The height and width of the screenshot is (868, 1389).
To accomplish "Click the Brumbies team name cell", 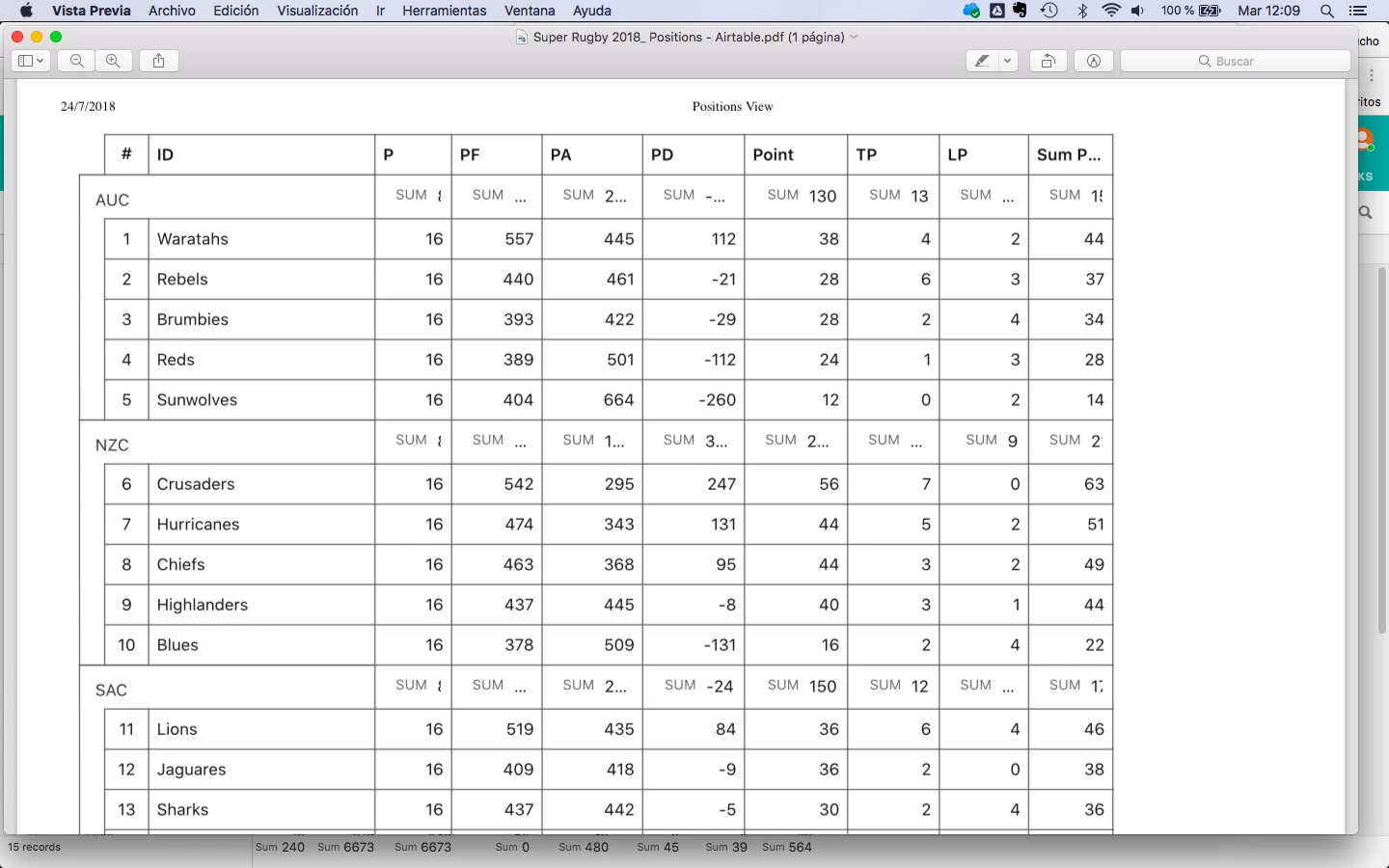I will tap(261, 319).
